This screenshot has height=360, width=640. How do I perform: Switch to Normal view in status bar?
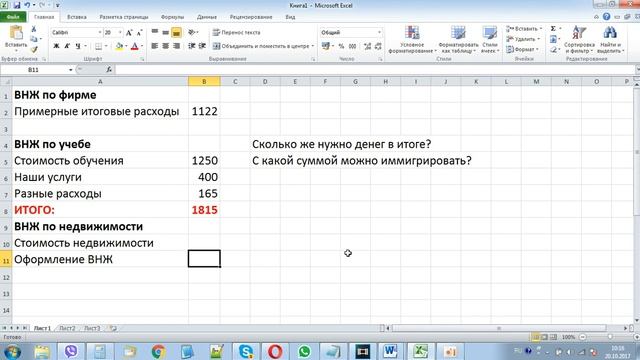point(536,337)
